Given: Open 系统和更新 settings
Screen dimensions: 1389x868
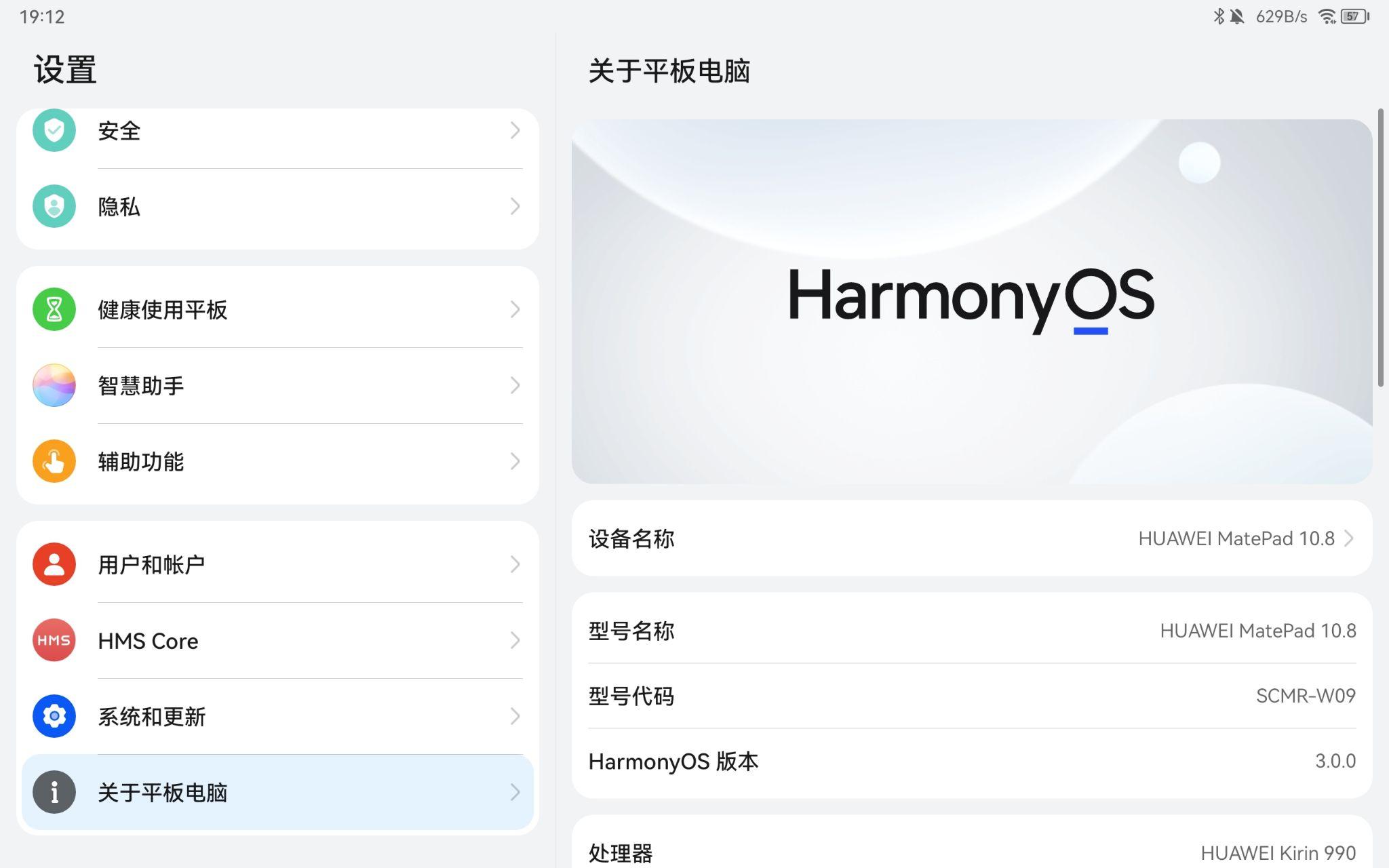Looking at the screenshot, I should pos(277,716).
